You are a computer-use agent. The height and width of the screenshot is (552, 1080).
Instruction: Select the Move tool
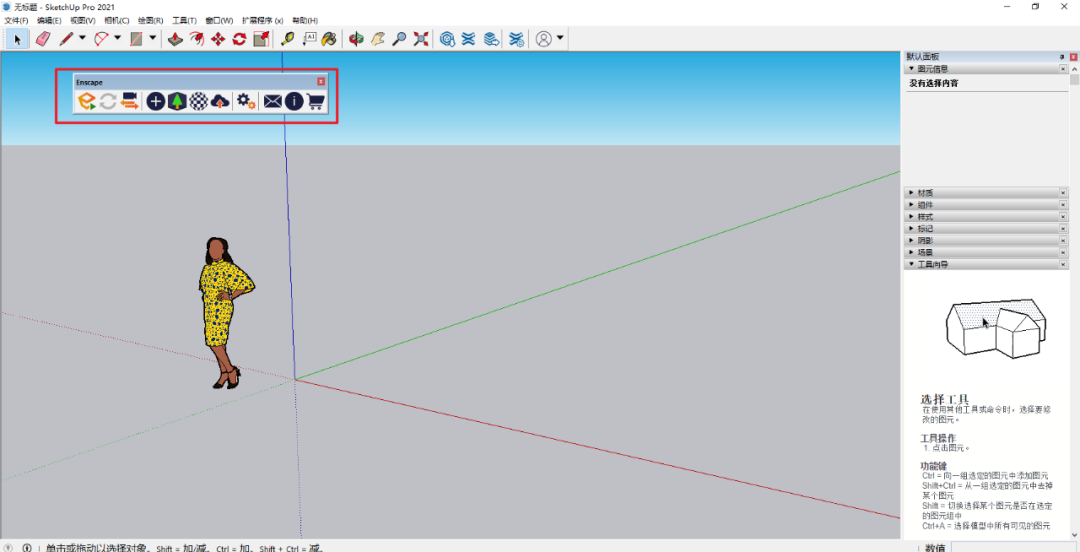click(218, 39)
